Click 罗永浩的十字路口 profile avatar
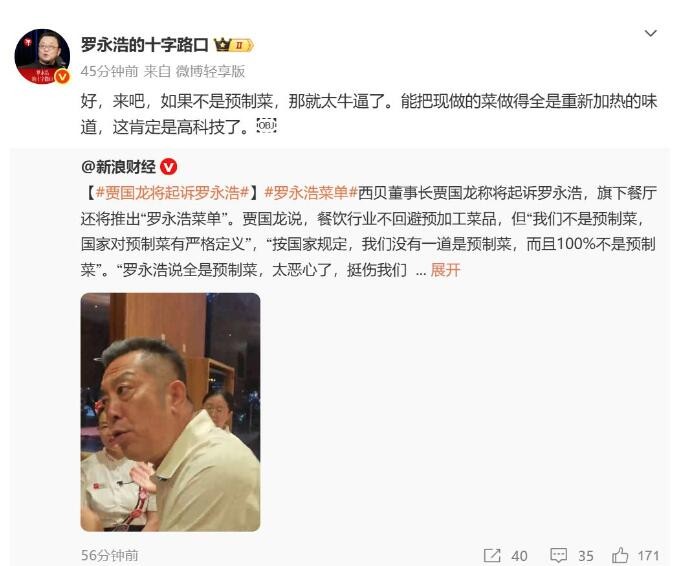The height and width of the screenshot is (566, 674). [42, 56]
